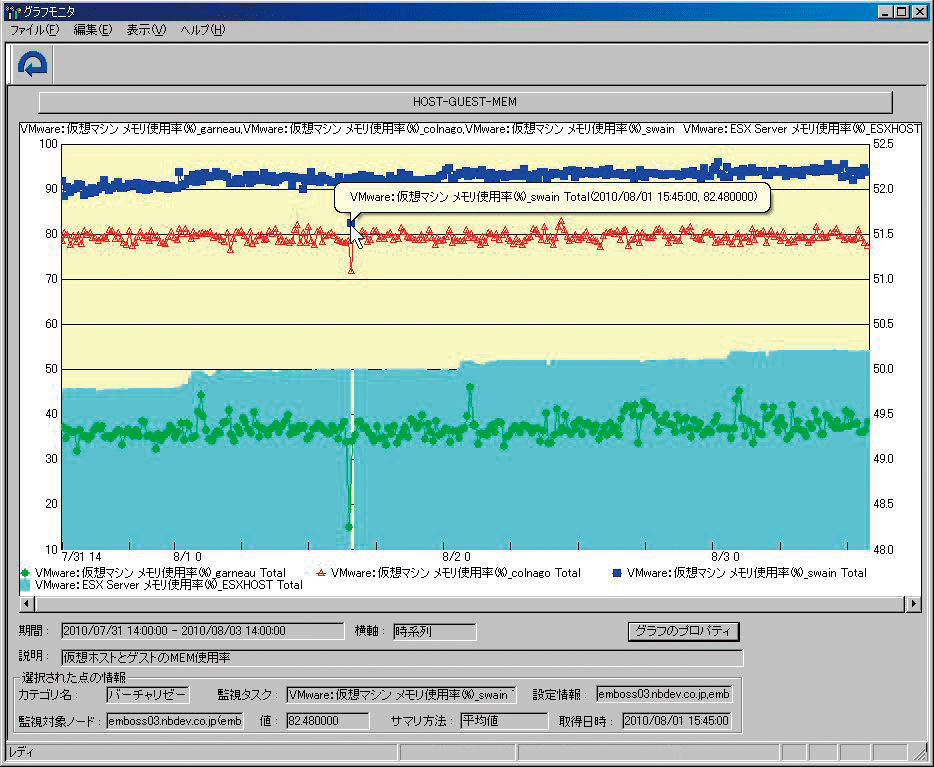The height and width of the screenshot is (767, 934).
Task: Click the 8/3 0 x-axis label
Action: coord(726,557)
